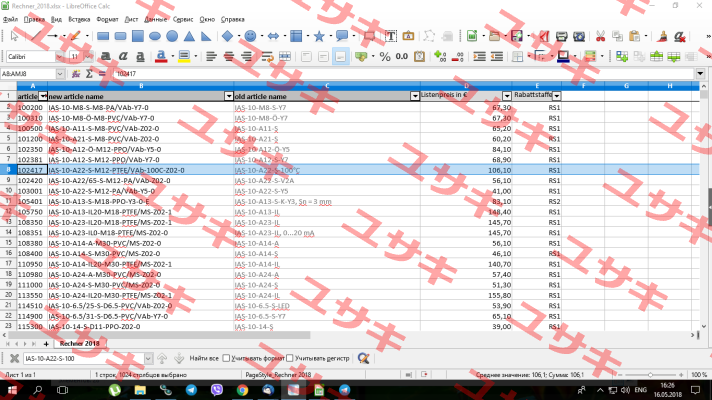This screenshot has width=712, height=400.
Task: Format cell as percent
Action: coord(385,56)
